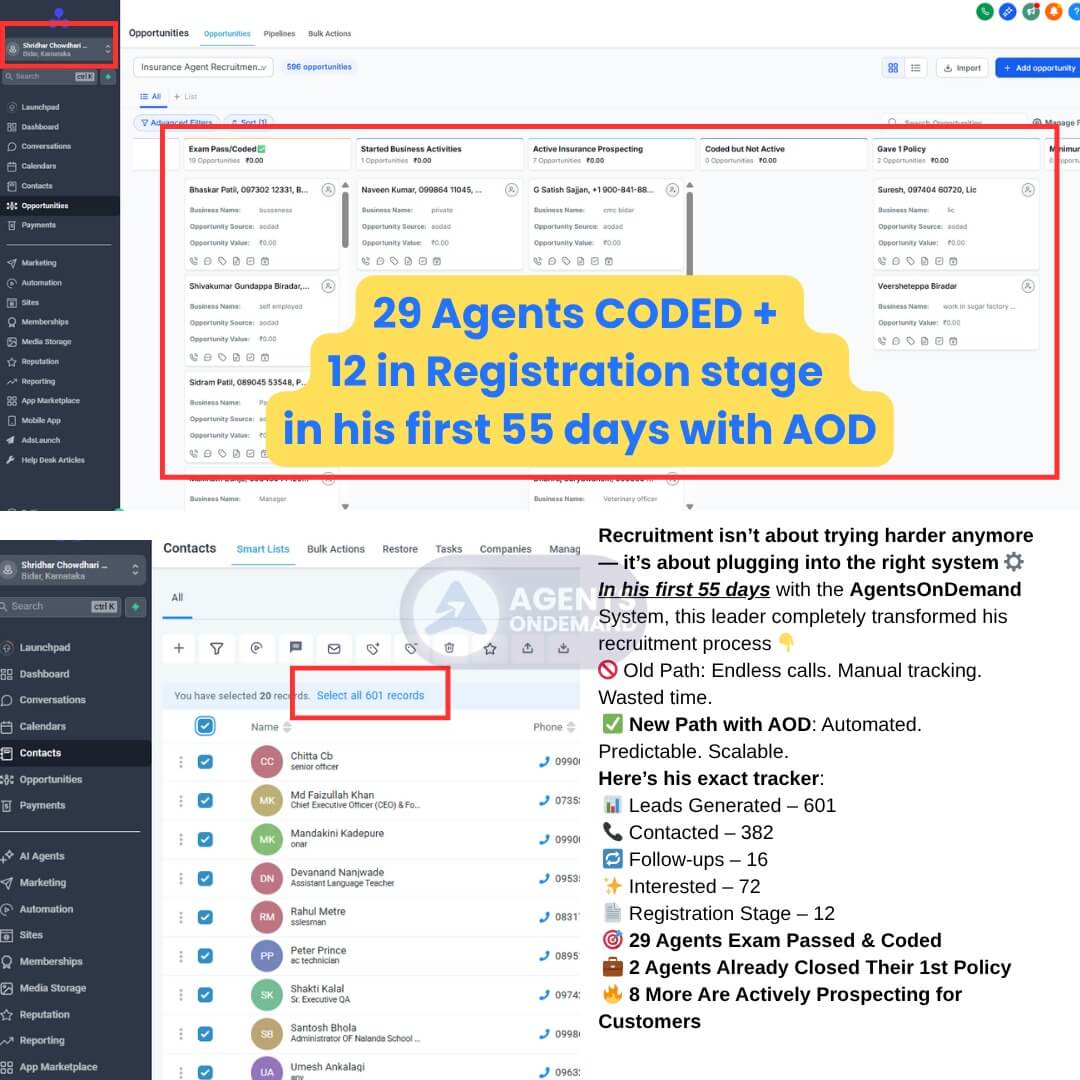Switch to the Pipelines tab
The width and height of the screenshot is (1080, 1080).
coord(279,34)
